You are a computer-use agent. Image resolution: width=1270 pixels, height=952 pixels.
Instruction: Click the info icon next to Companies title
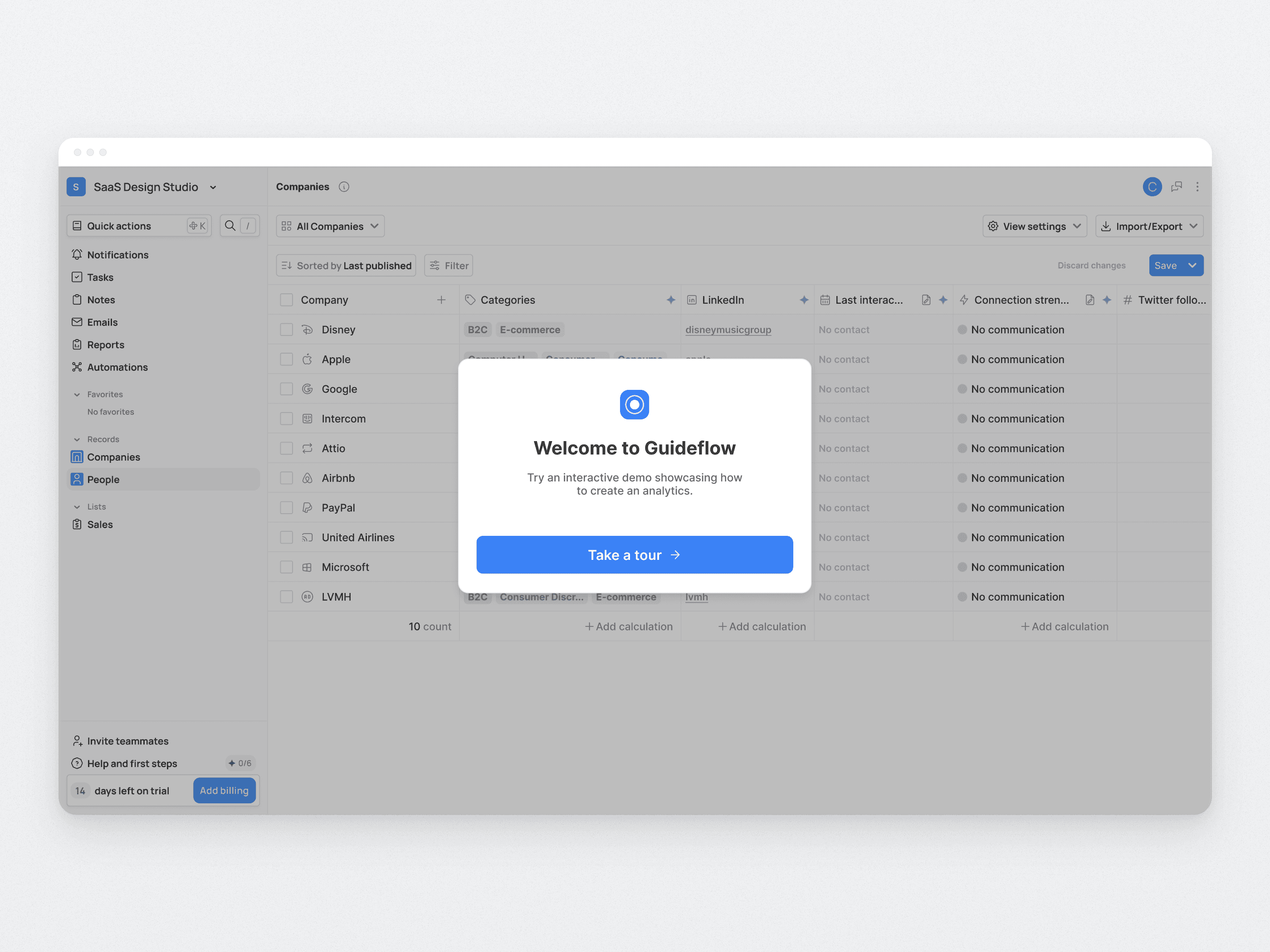coord(344,187)
